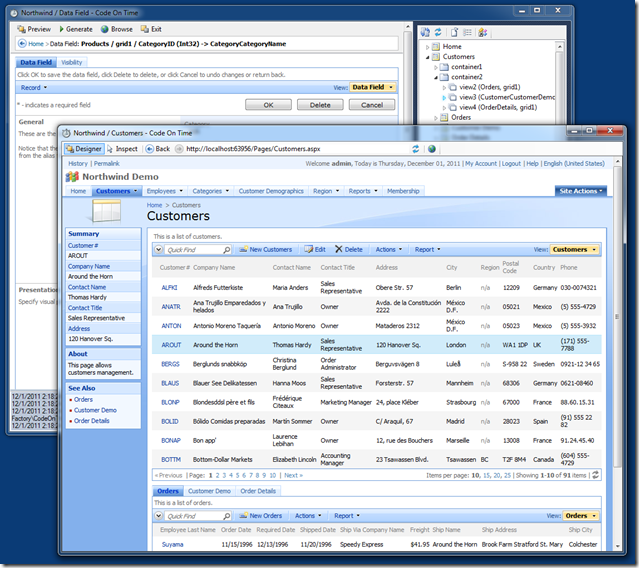Expand the Home tree node
The height and width of the screenshot is (568, 639).
click(x=429, y=47)
